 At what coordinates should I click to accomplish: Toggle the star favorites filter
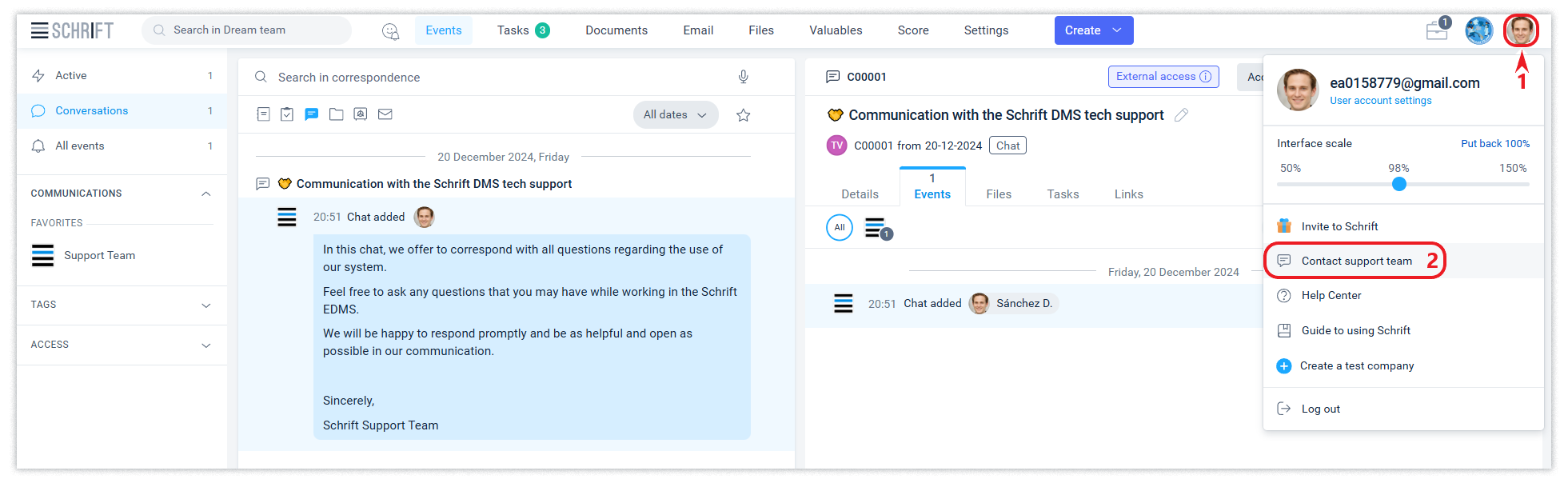(x=743, y=115)
